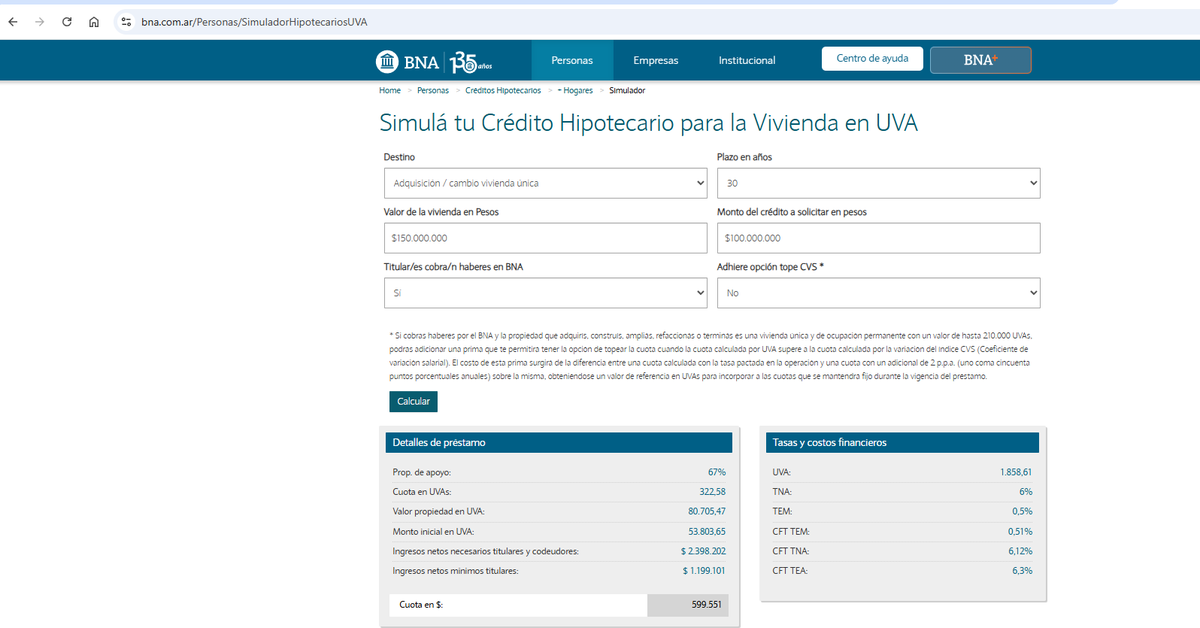
Task: Open the Personas tab
Action: pos(572,60)
